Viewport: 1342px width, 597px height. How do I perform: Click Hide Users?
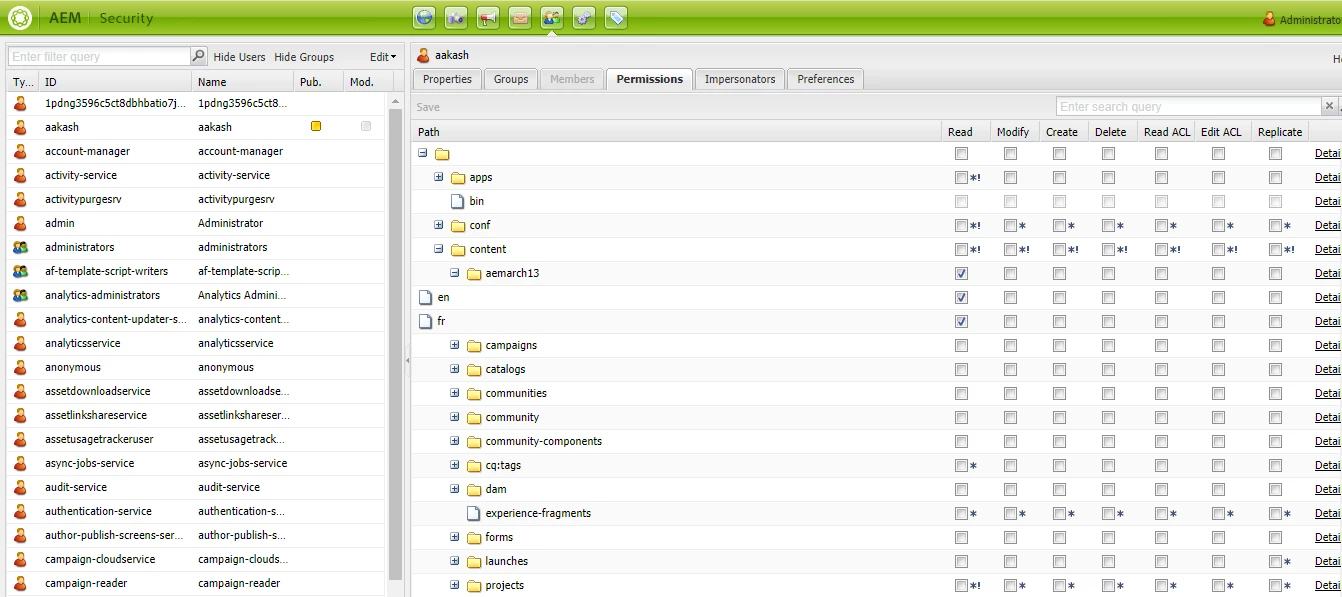(240, 57)
